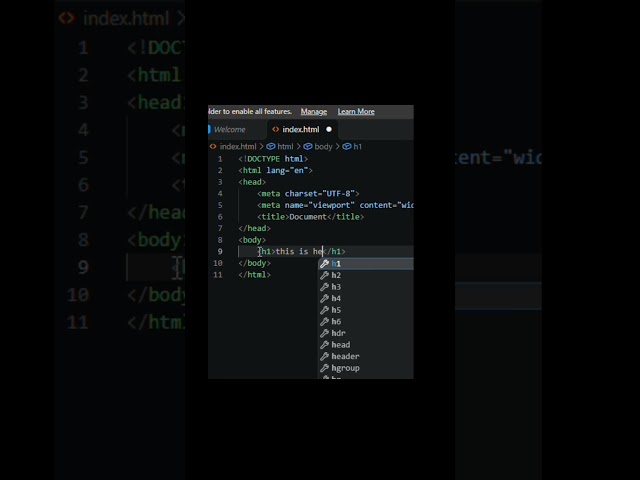The image size is (640, 480).
Task: Click index.html in the breadcrumb
Action: (238, 147)
